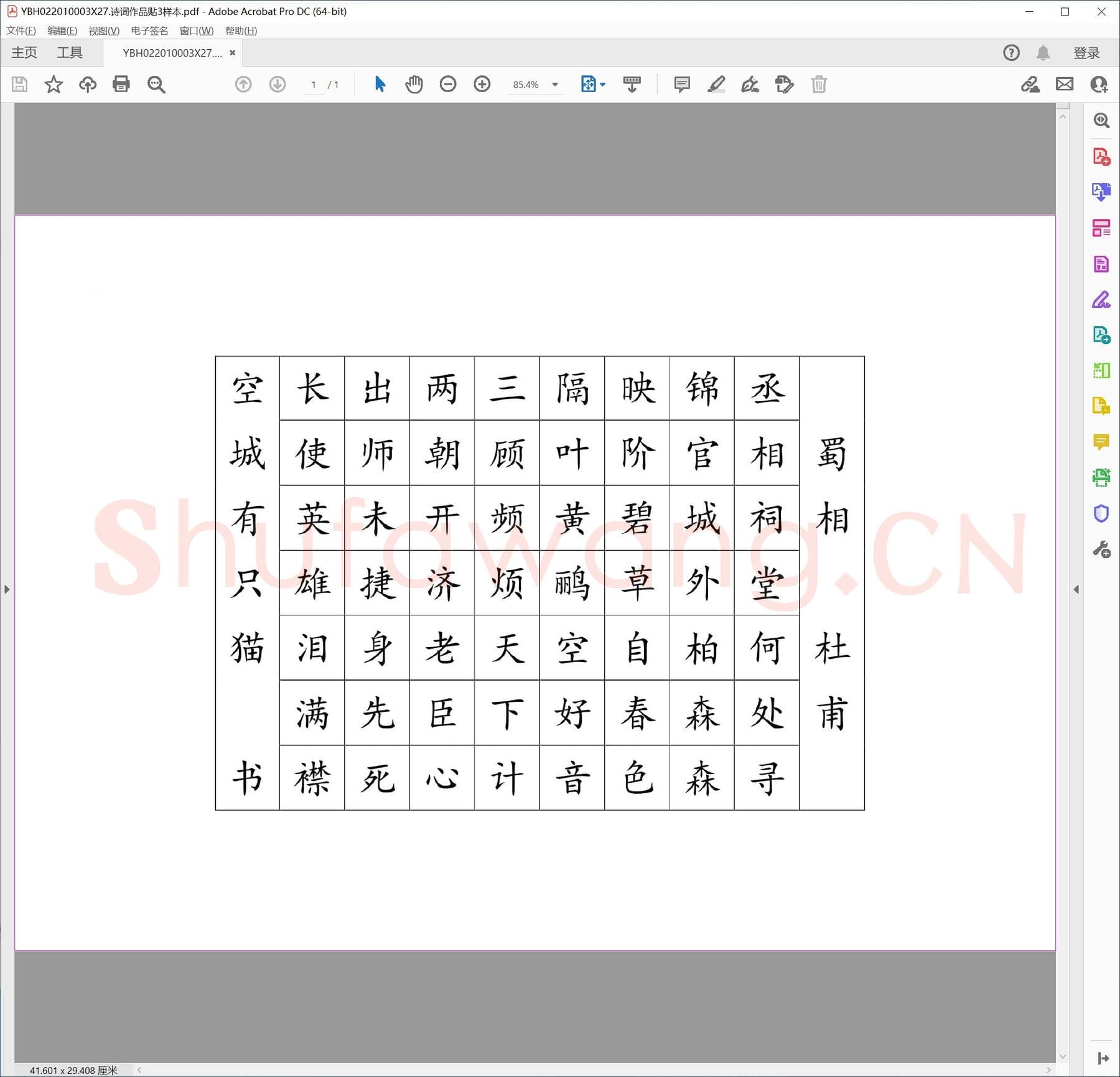Image resolution: width=1120 pixels, height=1077 pixels.
Task: Open the Help question mark icon
Action: [1012, 53]
